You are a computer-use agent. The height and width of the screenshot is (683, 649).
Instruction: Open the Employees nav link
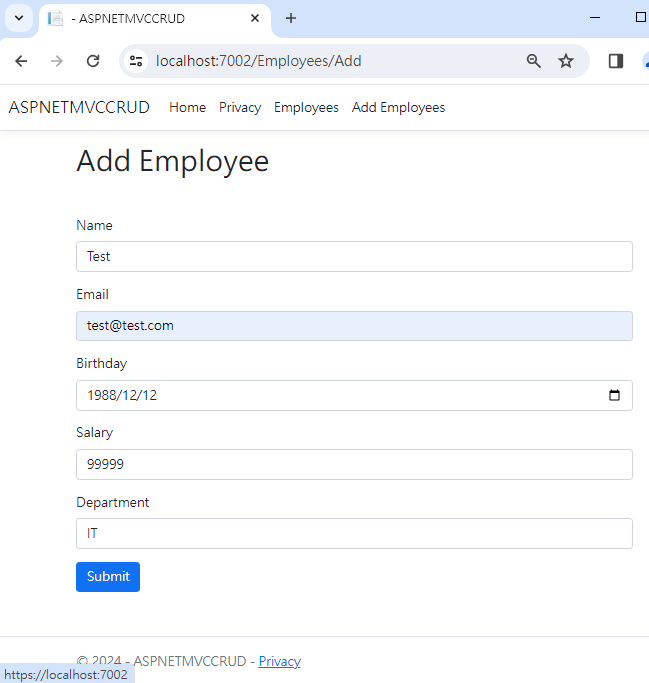[306, 107]
